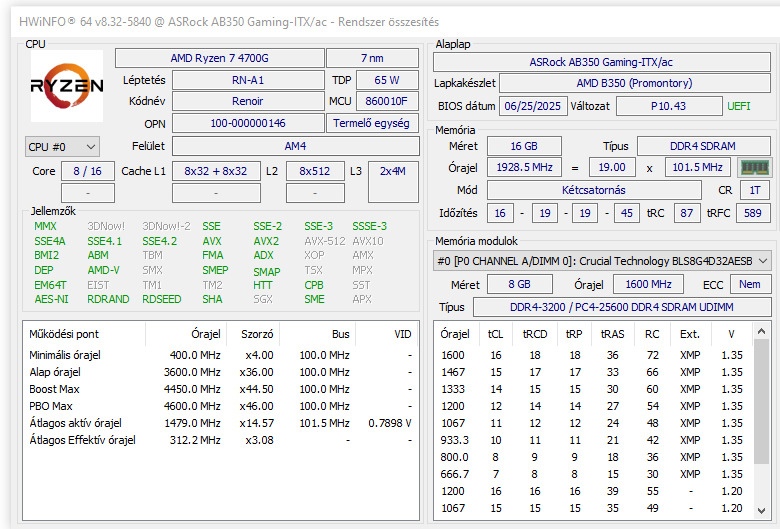
Task: Select the RN-A1 stepping value
Action: pyautogui.click(x=248, y=80)
